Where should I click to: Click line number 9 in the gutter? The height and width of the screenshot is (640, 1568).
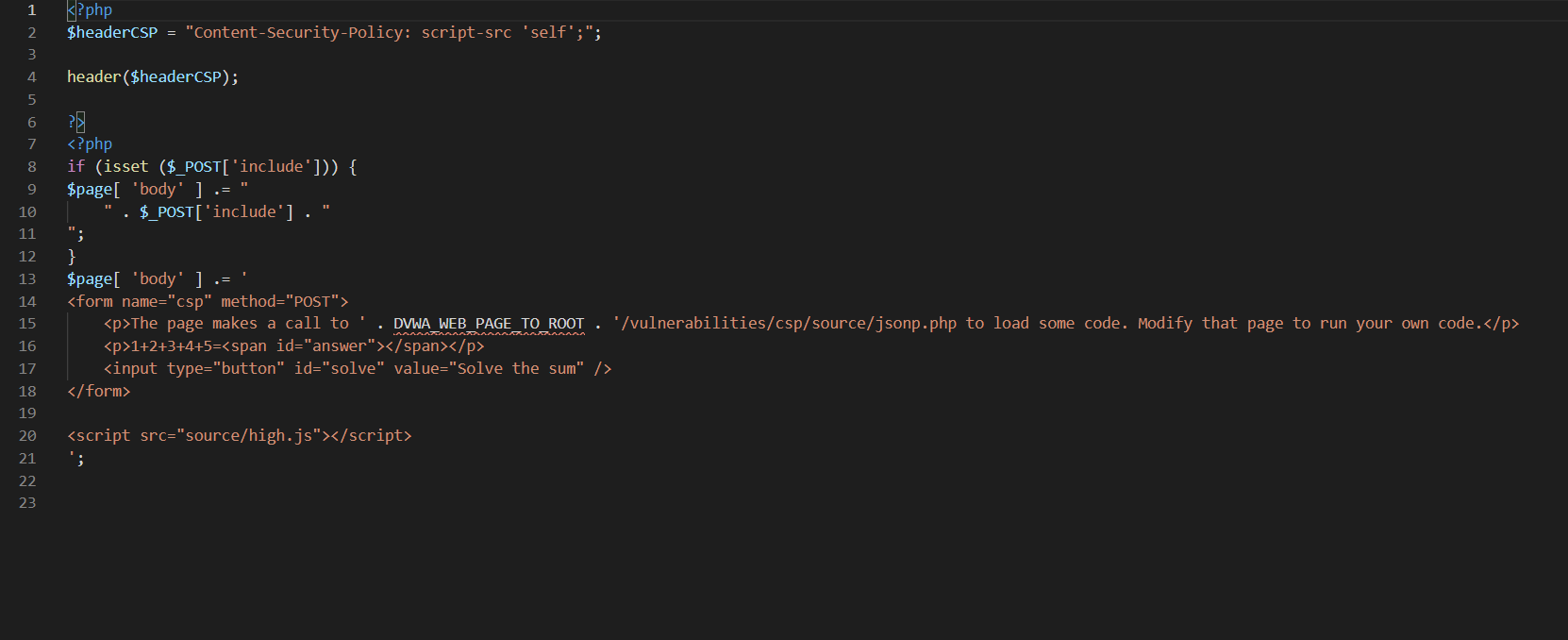pos(31,190)
